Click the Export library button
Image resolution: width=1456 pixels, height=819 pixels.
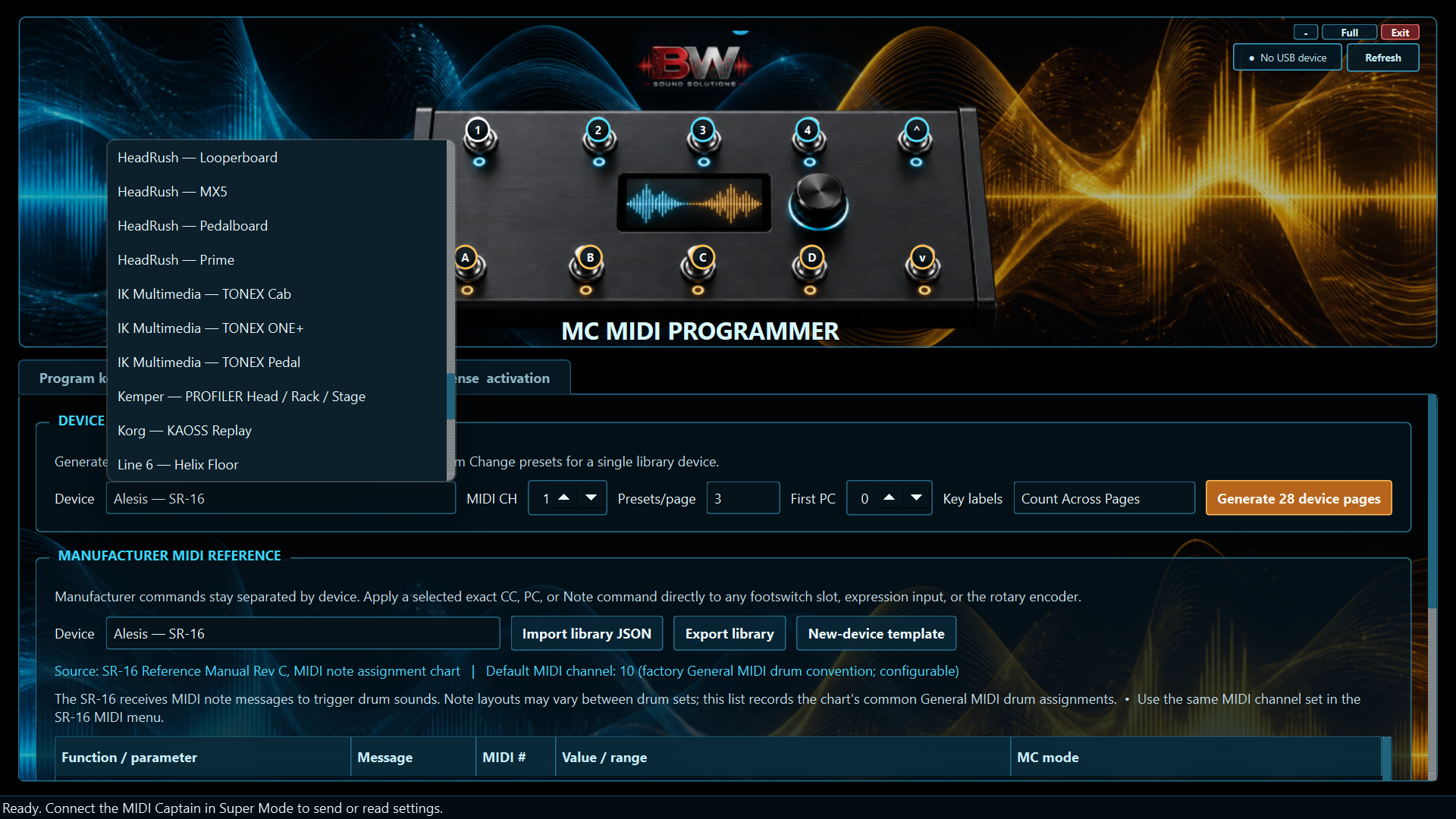tap(729, 633)
